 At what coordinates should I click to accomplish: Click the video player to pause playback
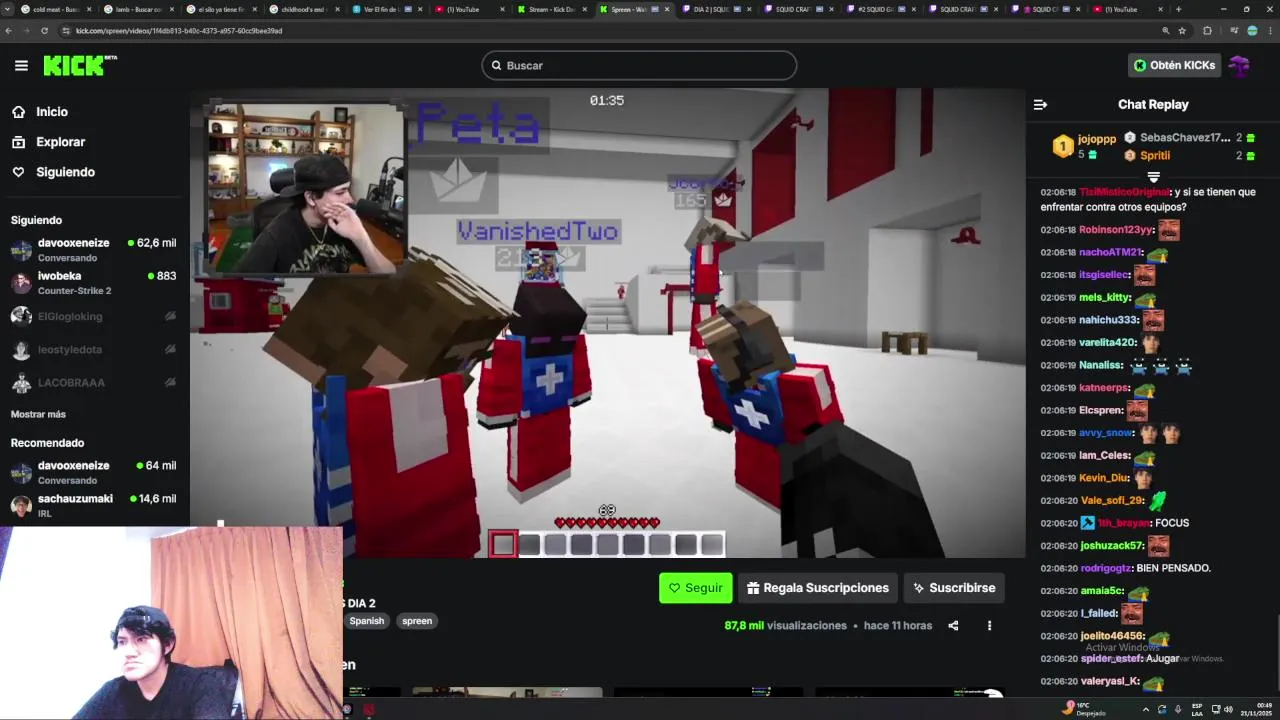coord(607,322)
